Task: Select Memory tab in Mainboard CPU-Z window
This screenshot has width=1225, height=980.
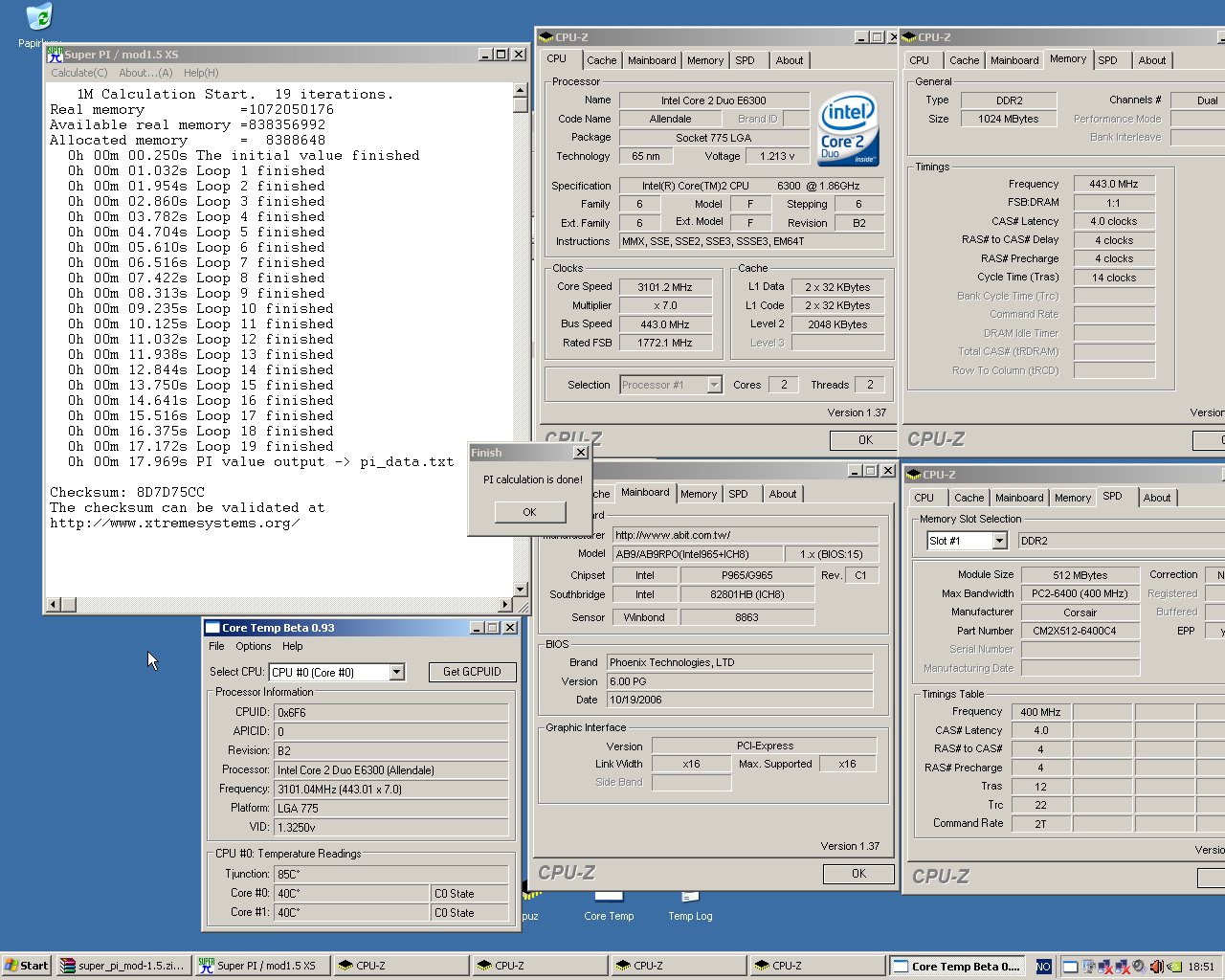Action: 699,494
